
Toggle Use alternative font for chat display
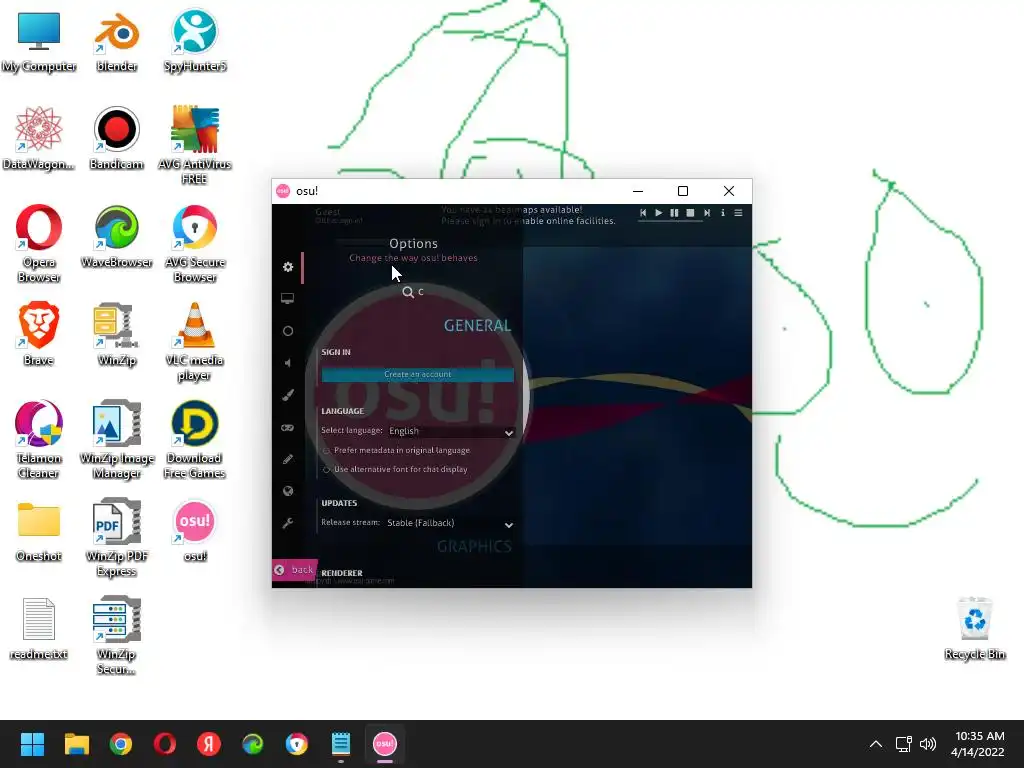tap(395, 469)
